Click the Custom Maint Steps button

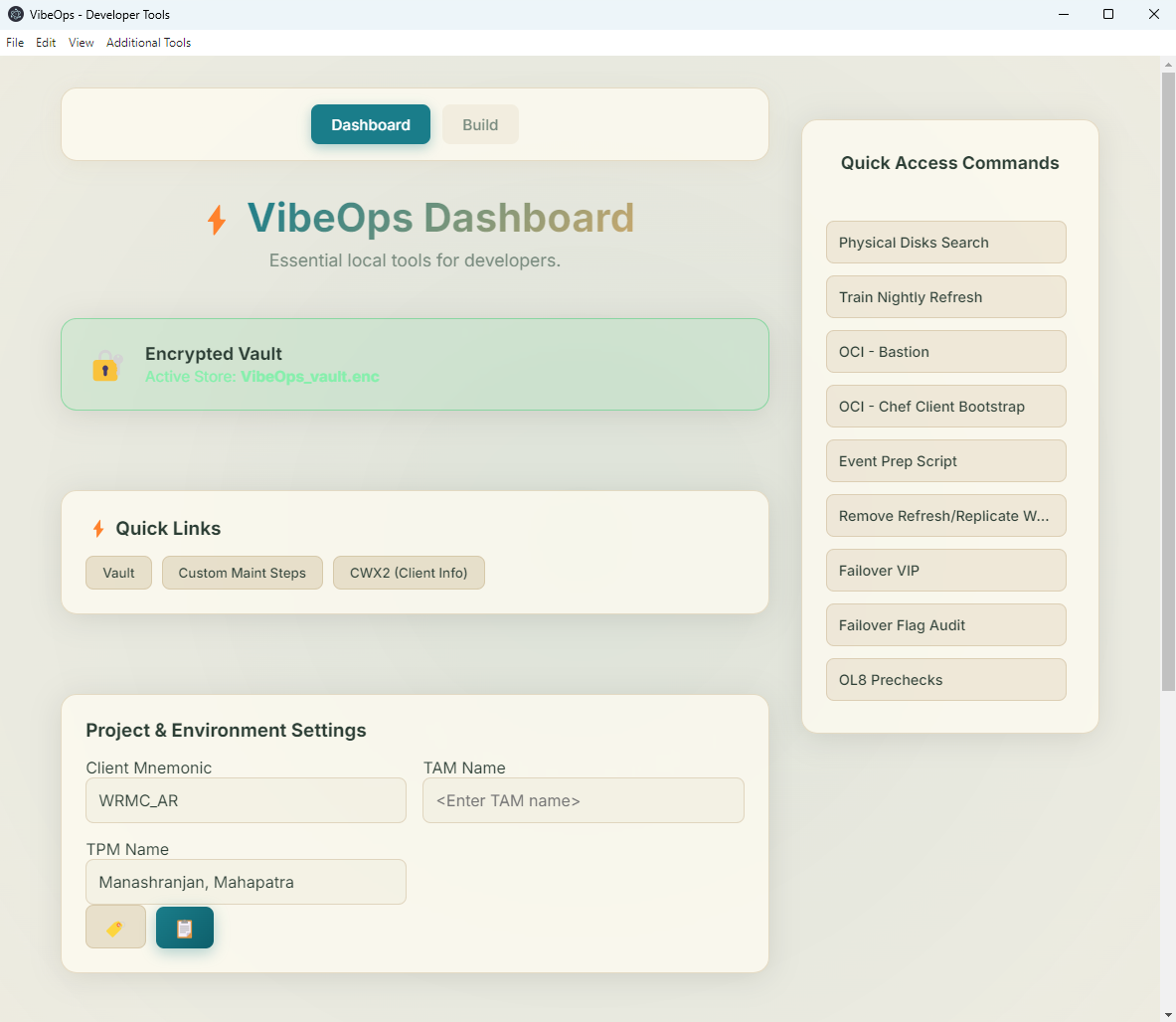[242, 573]
